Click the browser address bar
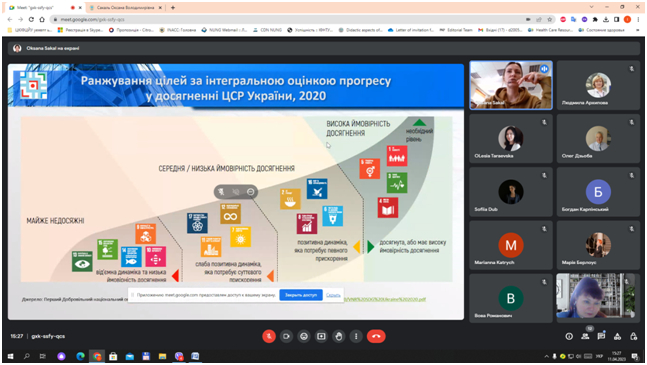The image size is (647, 365). 289,19
